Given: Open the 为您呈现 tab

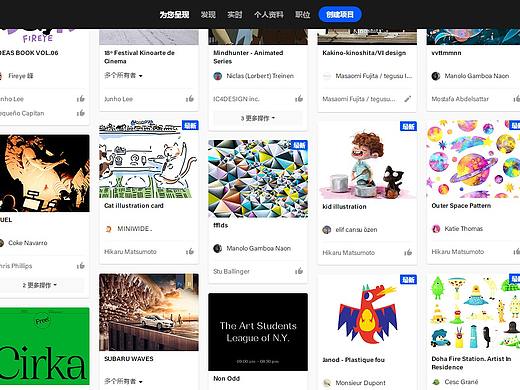Looking at the screenshot, I should (x=174, y=15).
